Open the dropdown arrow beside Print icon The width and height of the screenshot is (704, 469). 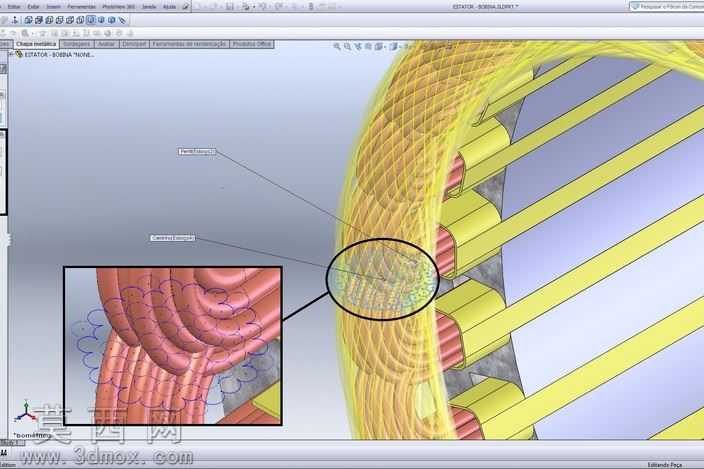(x=254, y=7)
